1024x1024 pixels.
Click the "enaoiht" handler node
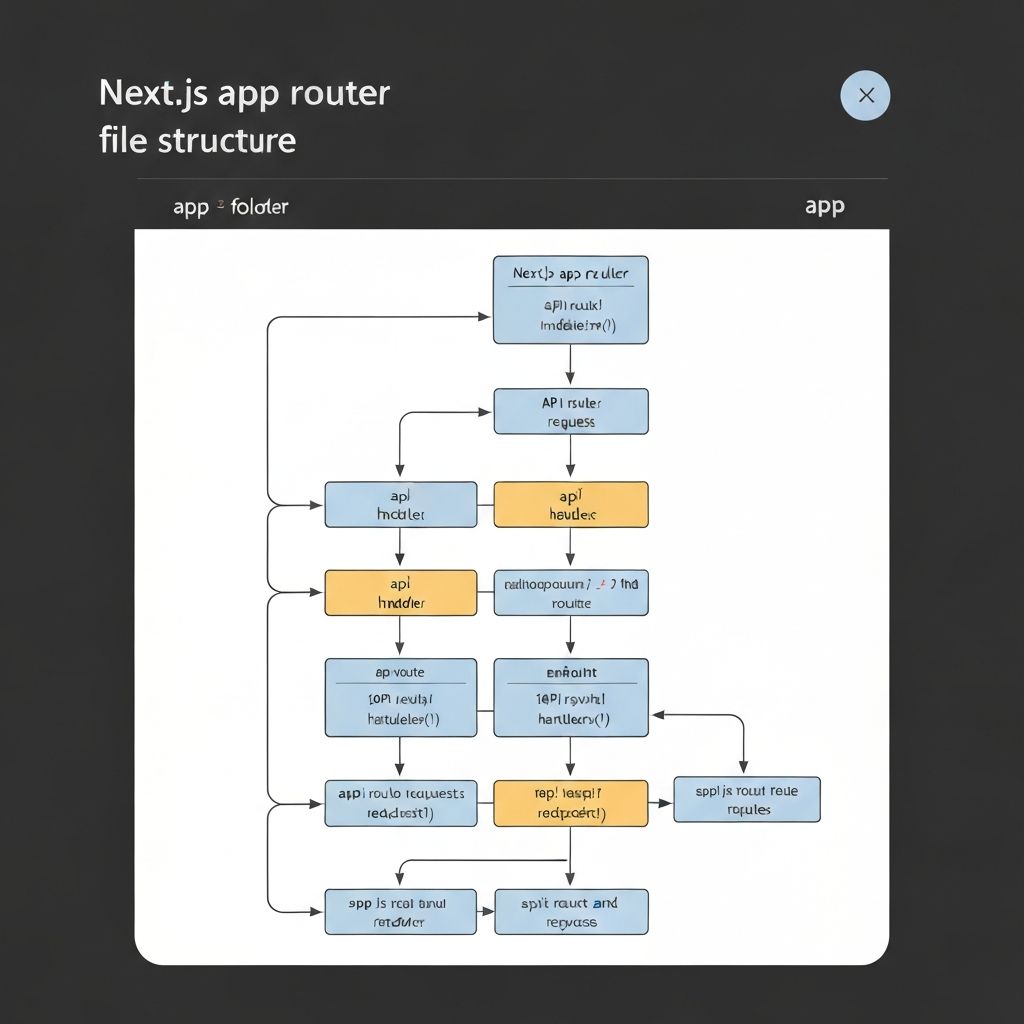click(570, 697)
